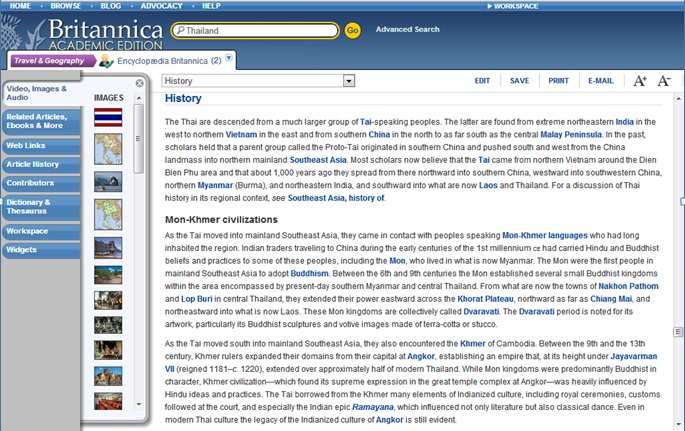Expand the Encyclopaedia Britannica tab dropdown arrow
This screenshot has height=431, width=685.
coord(229,58)
